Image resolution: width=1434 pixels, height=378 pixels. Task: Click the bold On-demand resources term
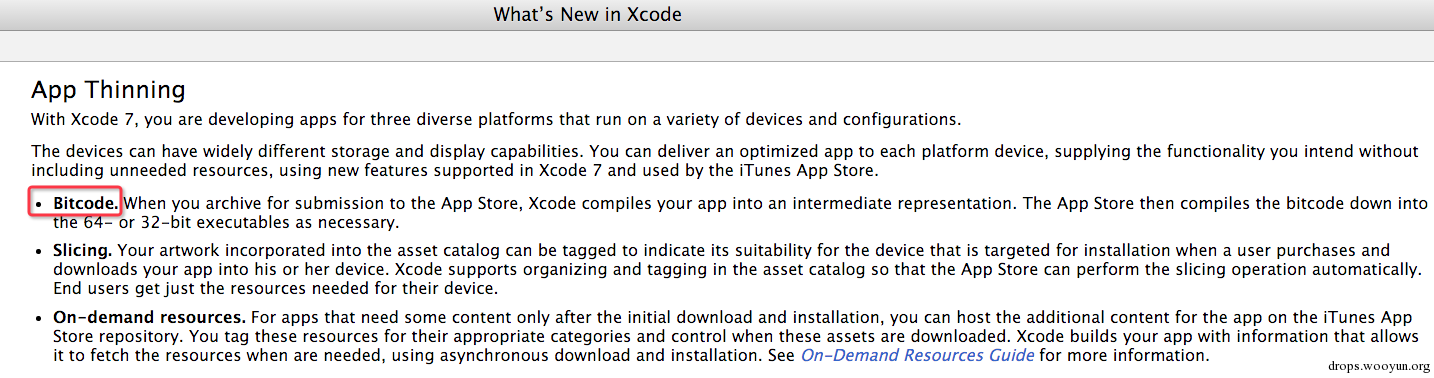pyautogui.click(x=149, y=317)
